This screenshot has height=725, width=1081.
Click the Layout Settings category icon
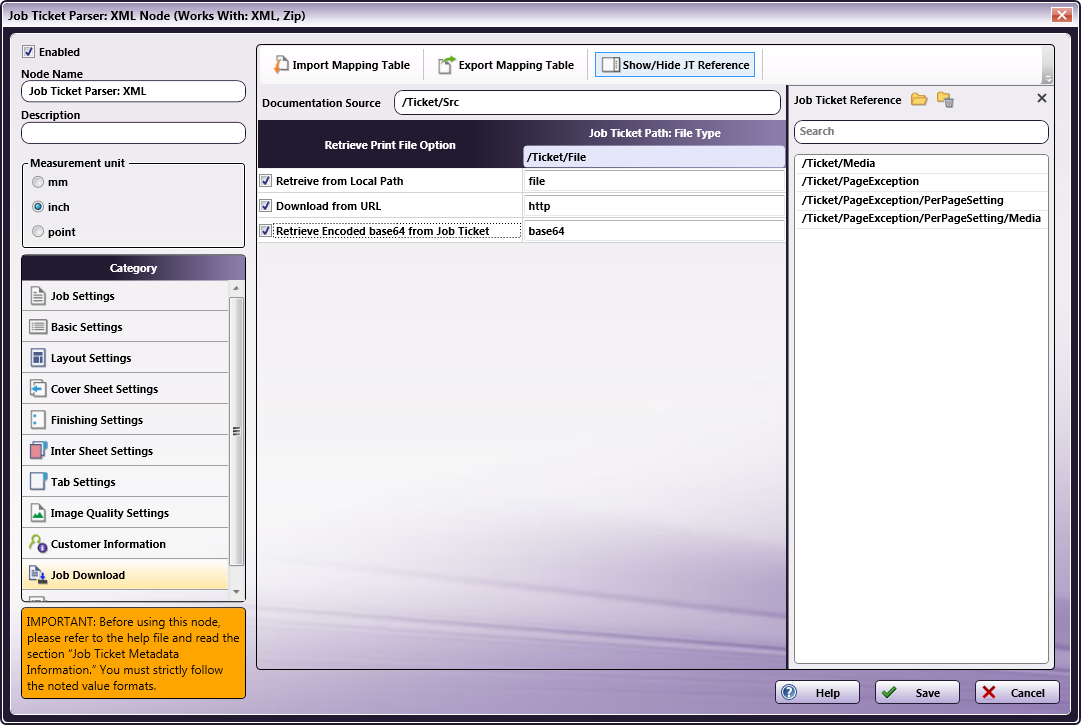tap(38, 358)
